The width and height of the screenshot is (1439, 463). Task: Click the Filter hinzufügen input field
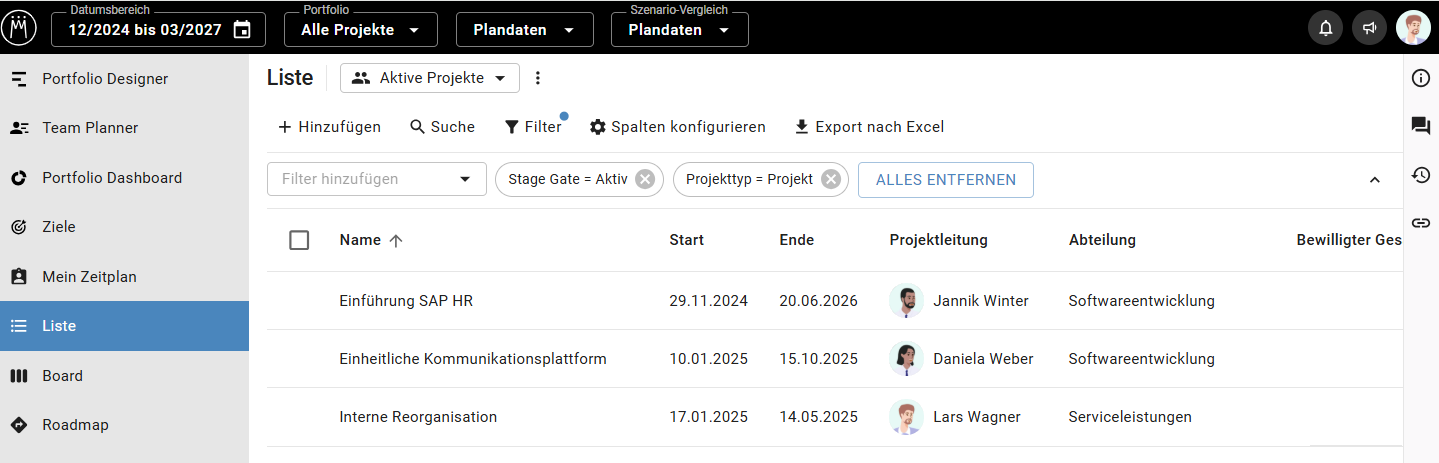pyautogui.click(x=377, y=179)
